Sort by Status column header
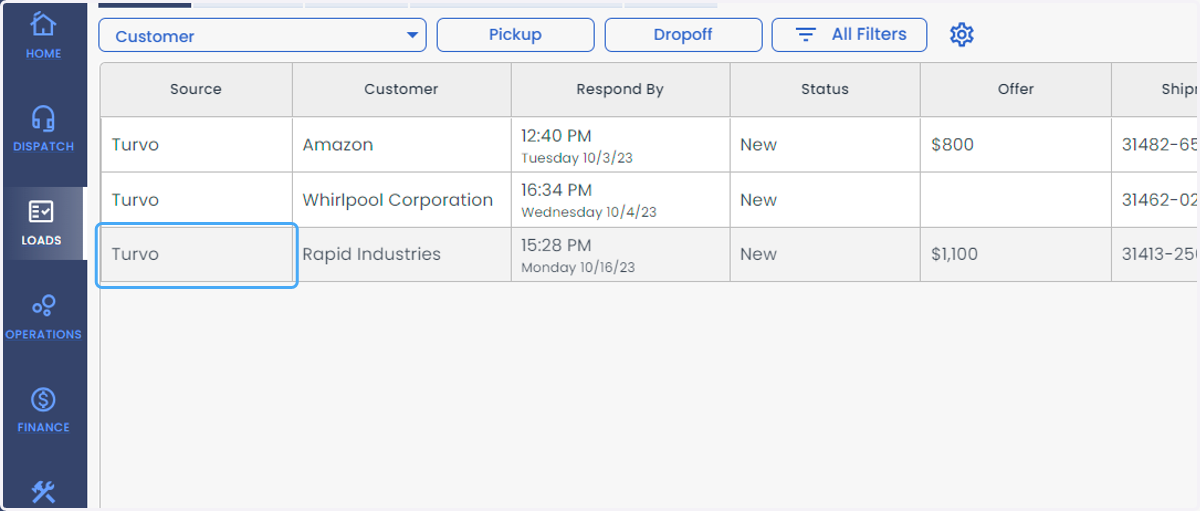This screenshot has width=1200, height=511. tap(825, 89)
